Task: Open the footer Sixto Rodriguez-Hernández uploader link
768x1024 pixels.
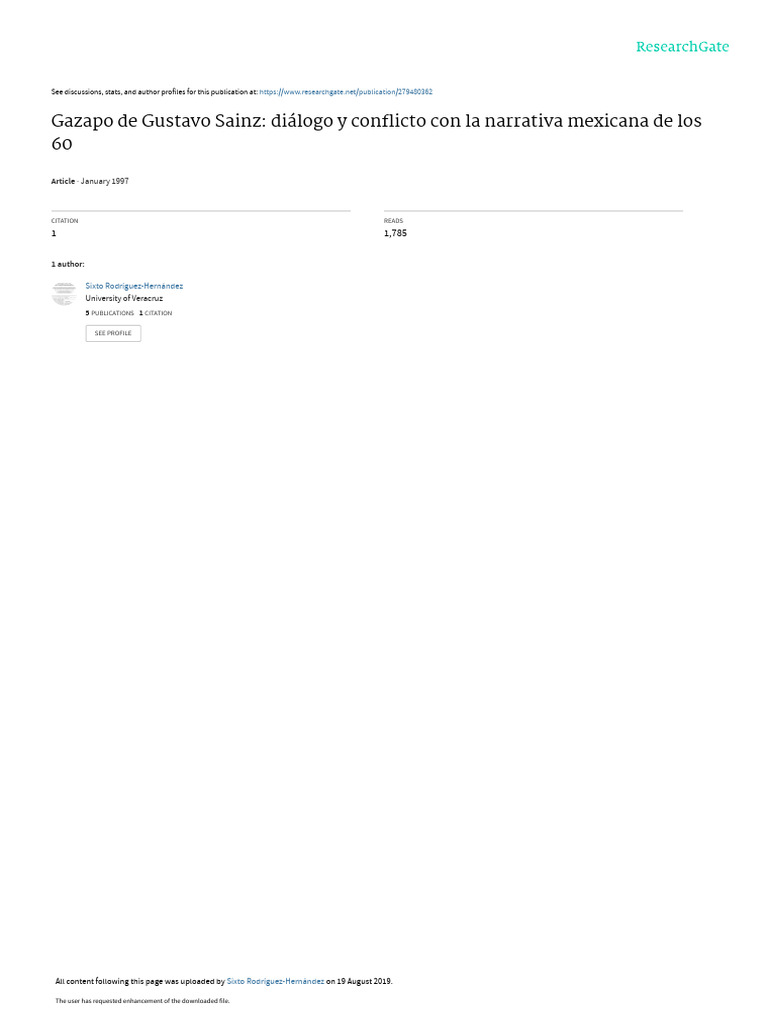Action: 275,981
